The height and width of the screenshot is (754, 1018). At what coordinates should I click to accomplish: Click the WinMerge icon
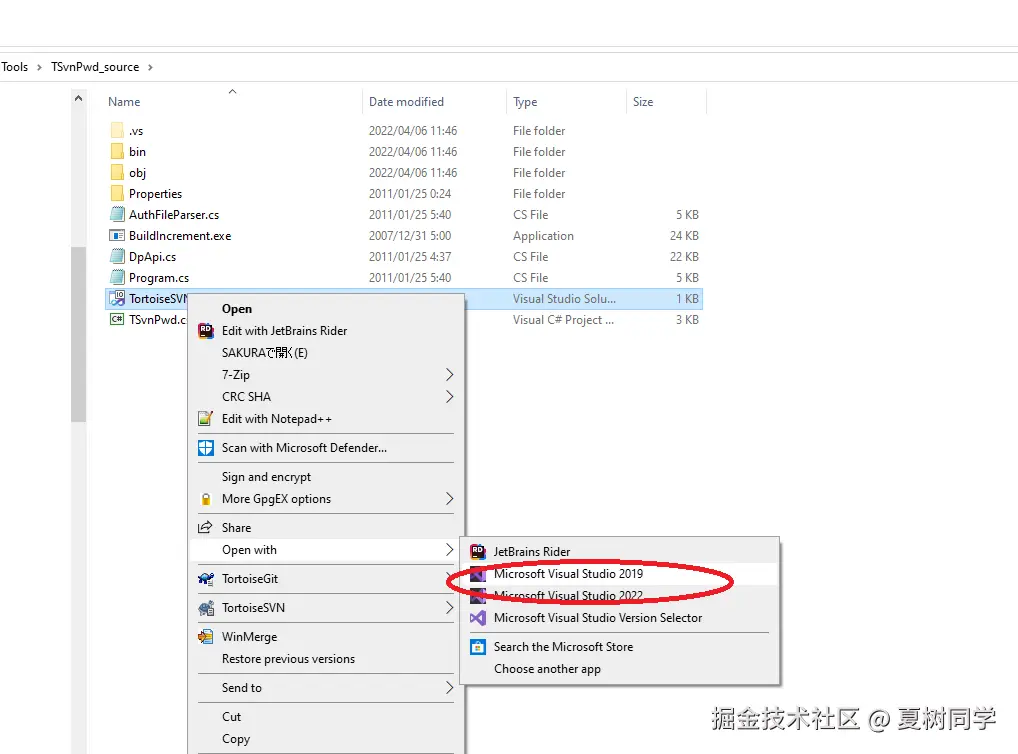point(206,636)
